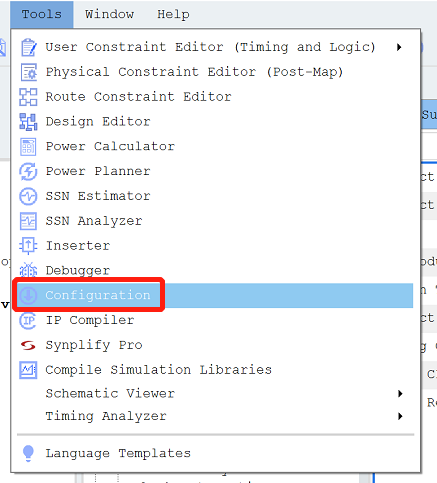This screenshot has width=437, height=483.
Task: Expand the Schematic Viewer submenu arrow
Action: pos(400,394)
